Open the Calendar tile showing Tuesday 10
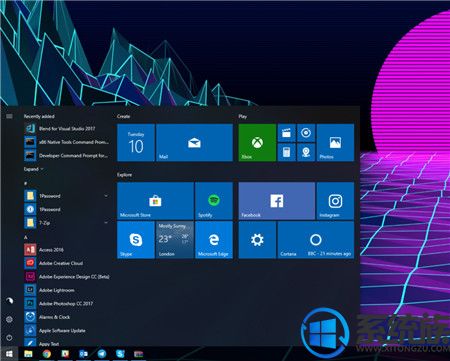Image resolution: width=450 pixels, height=361 pixels. pyautogui.click(x=136, y=143)
